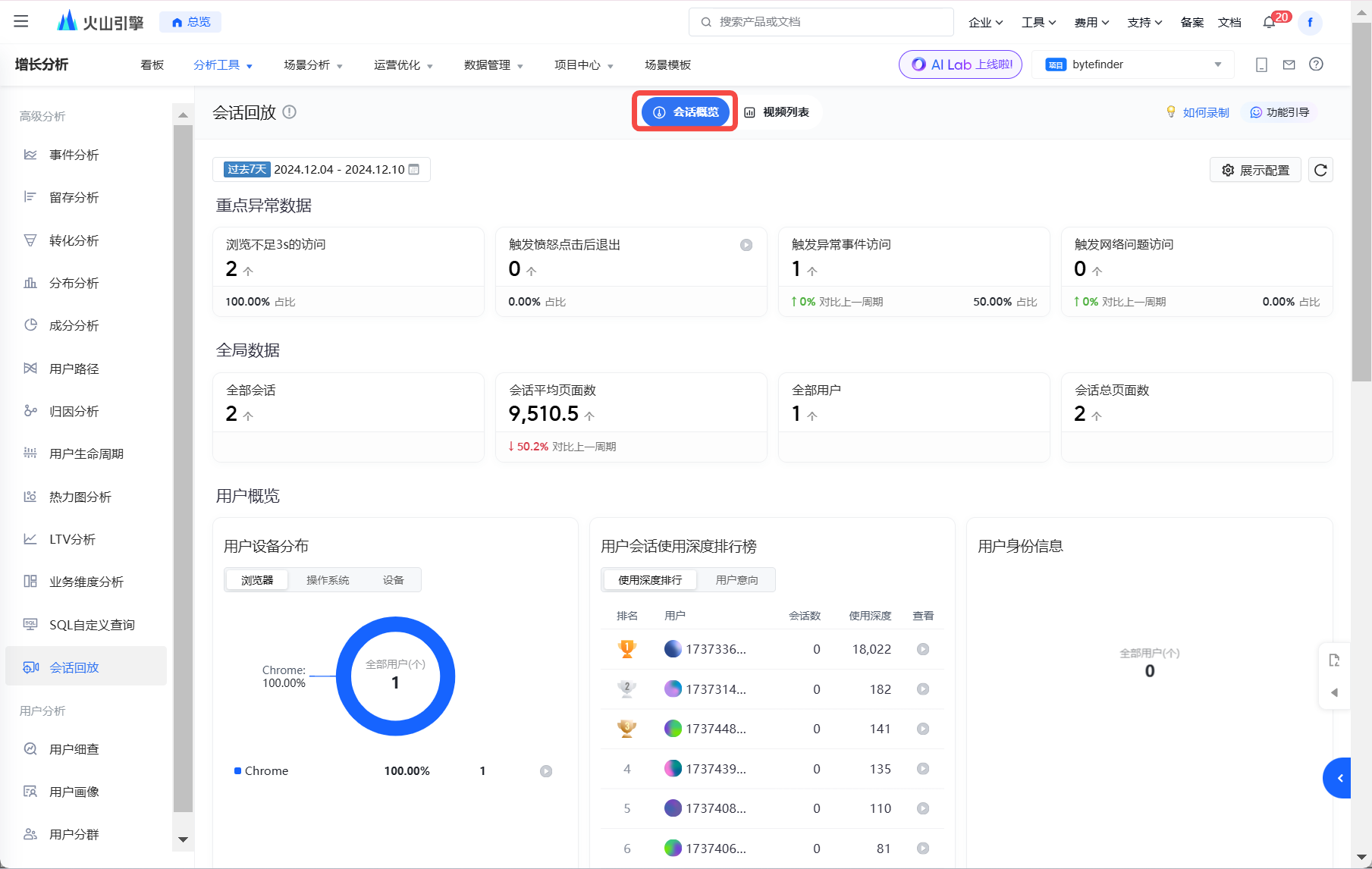Expand the 分析工具 dropdown menu
Image resolution: width=1372 pixels, height=869 pixels.
pyautogui.click(x=223, y=65)
